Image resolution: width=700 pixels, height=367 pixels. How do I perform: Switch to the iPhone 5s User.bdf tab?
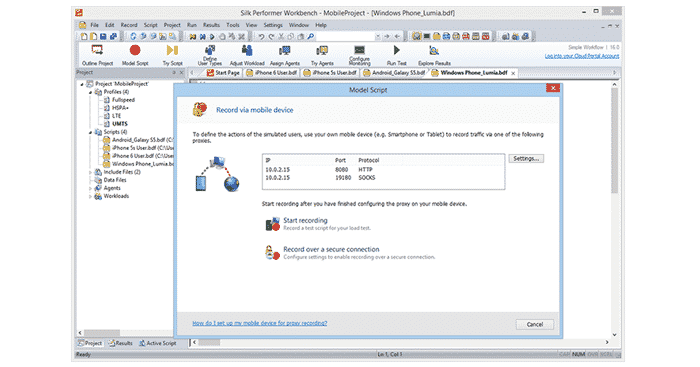330,72
